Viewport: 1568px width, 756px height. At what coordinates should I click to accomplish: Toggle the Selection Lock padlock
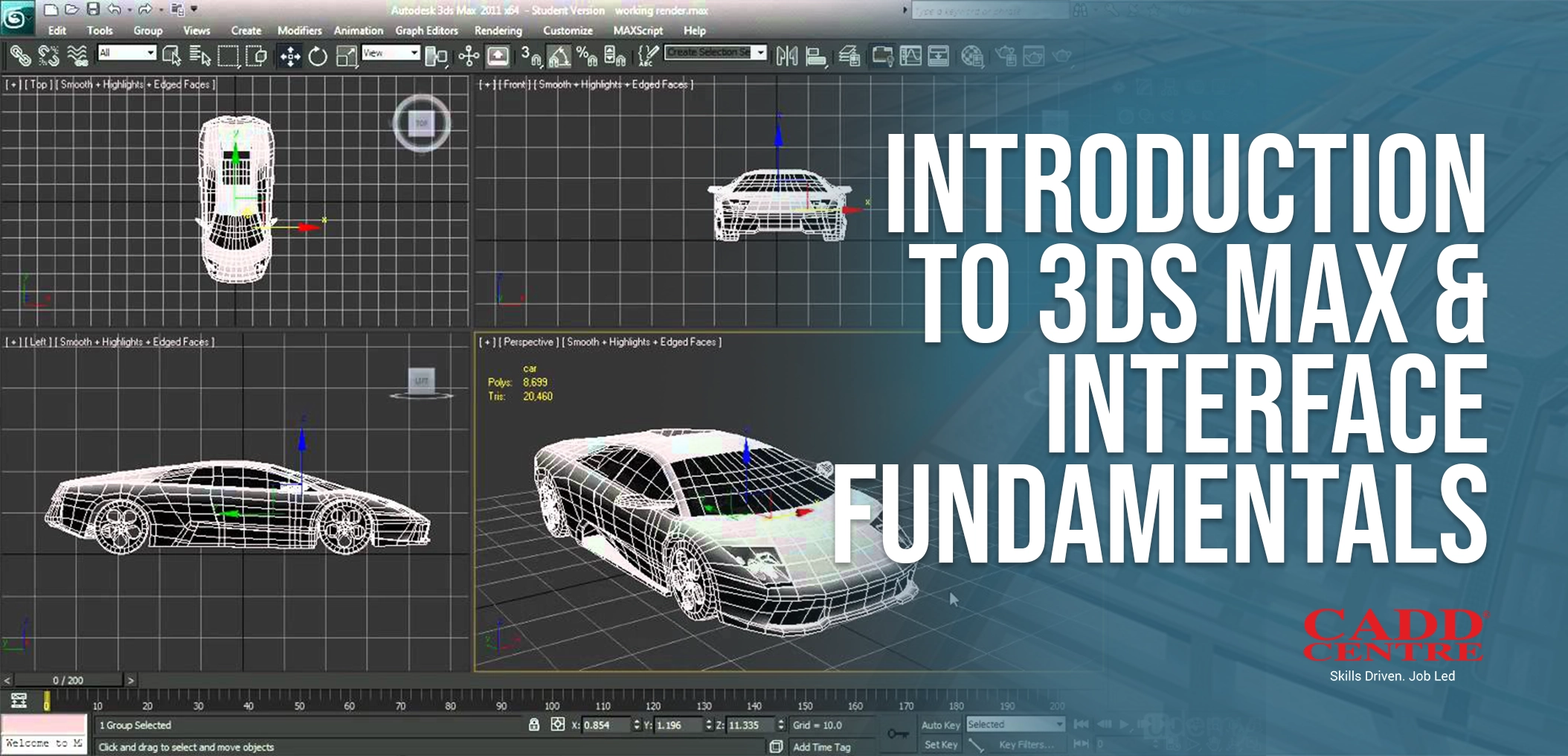(533, 725)
